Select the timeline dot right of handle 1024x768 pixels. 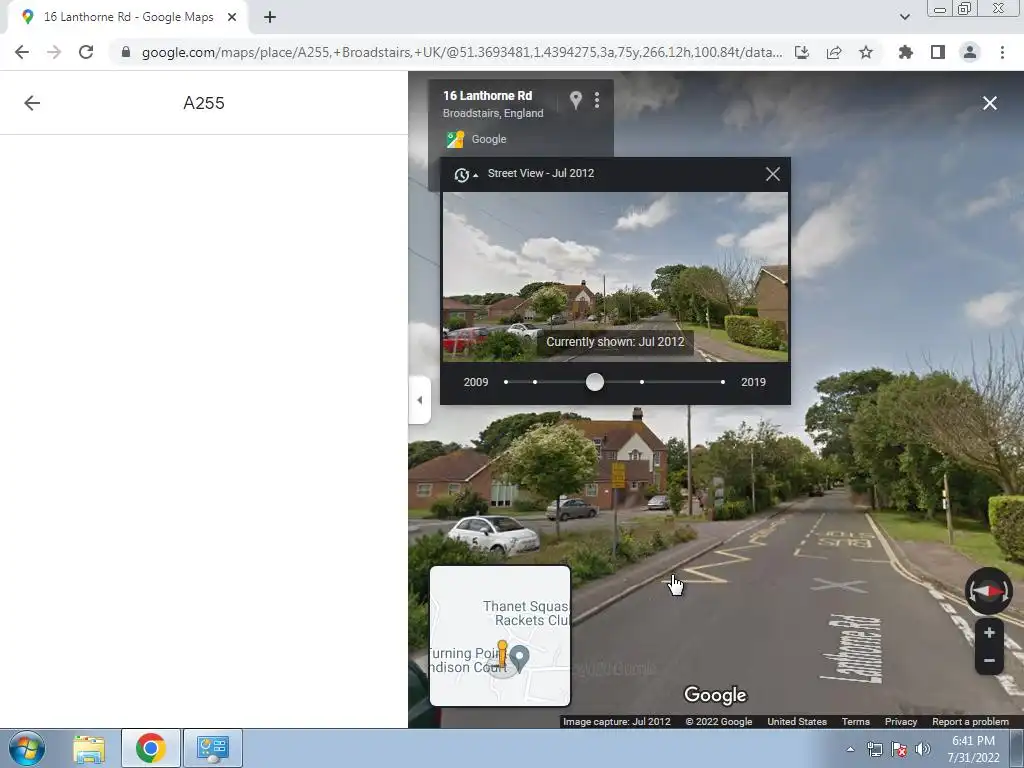click(642, 382)
